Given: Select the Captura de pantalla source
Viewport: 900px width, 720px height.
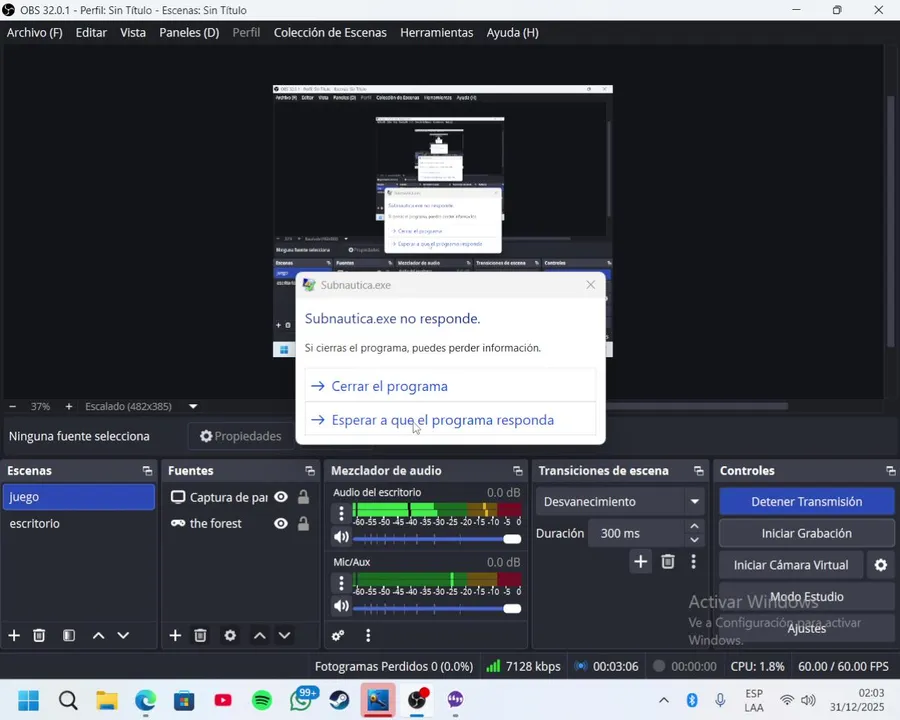Looking at the screenshot, I should 219,497.
